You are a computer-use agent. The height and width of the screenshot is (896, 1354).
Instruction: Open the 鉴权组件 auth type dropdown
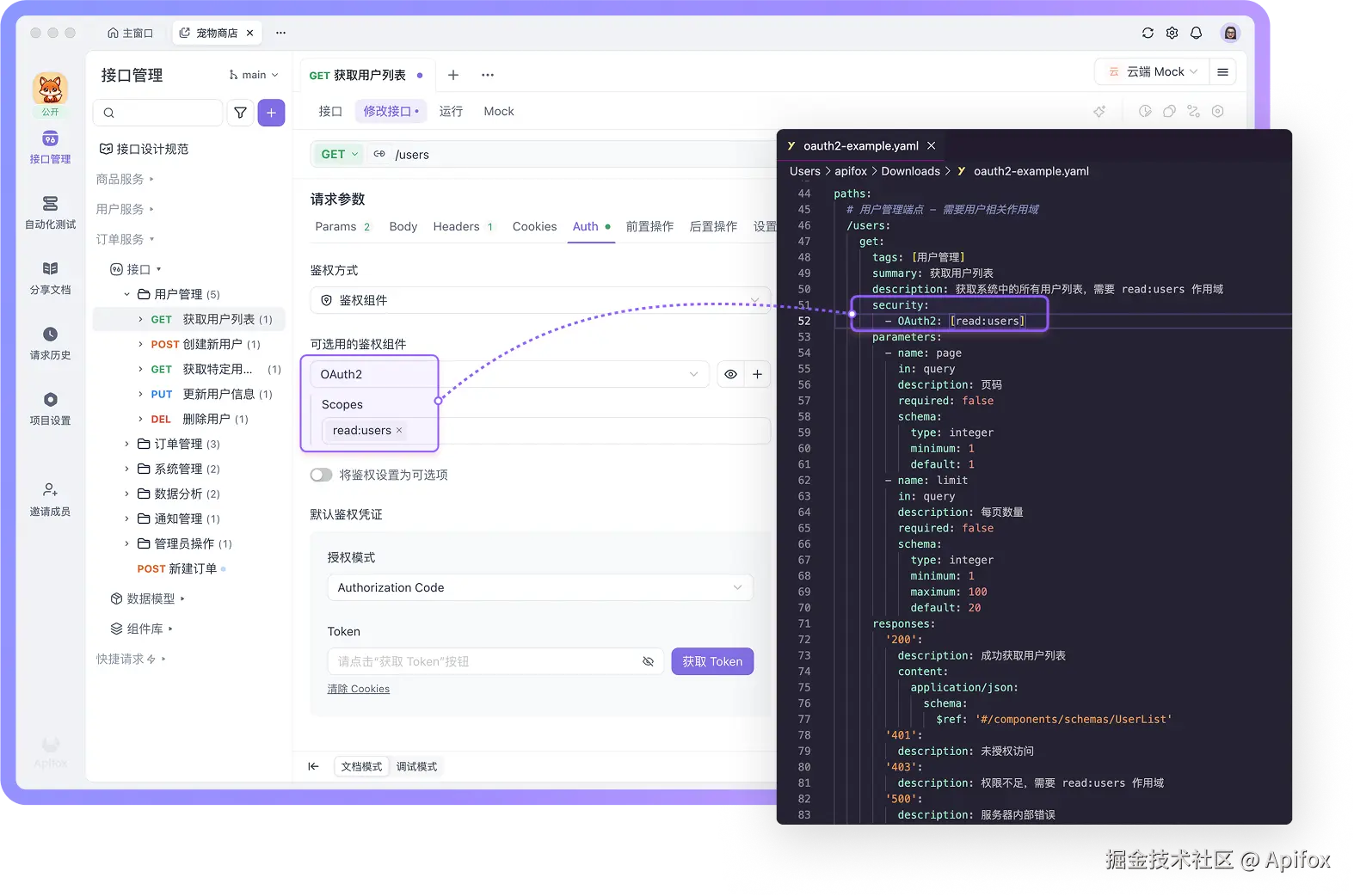540,300
